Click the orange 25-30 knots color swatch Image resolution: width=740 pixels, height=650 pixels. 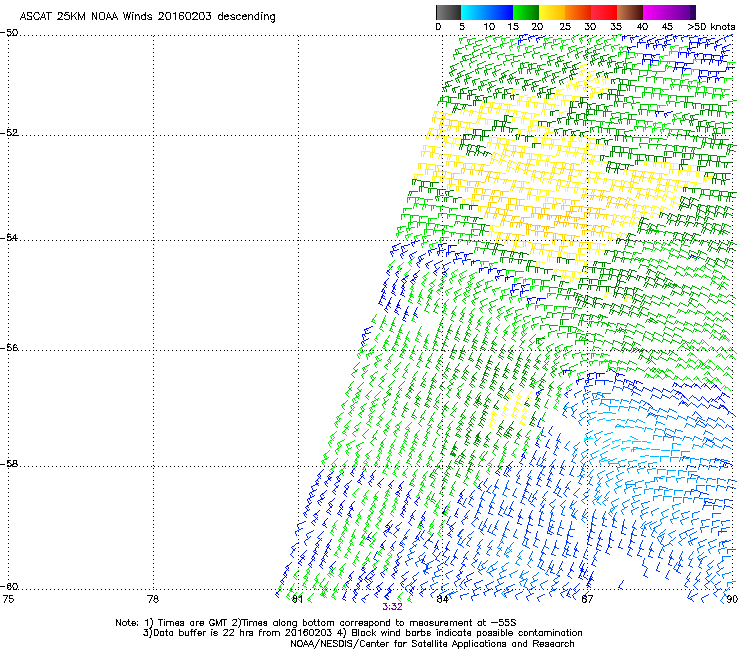(578, 12)
